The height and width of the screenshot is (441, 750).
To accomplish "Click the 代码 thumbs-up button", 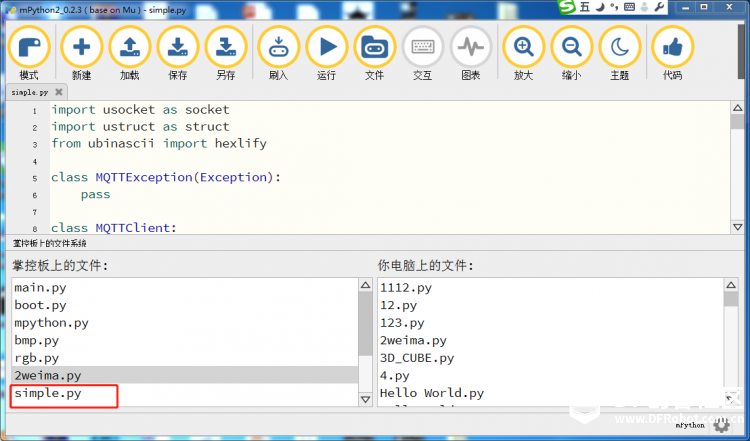I will click(673, 53).
